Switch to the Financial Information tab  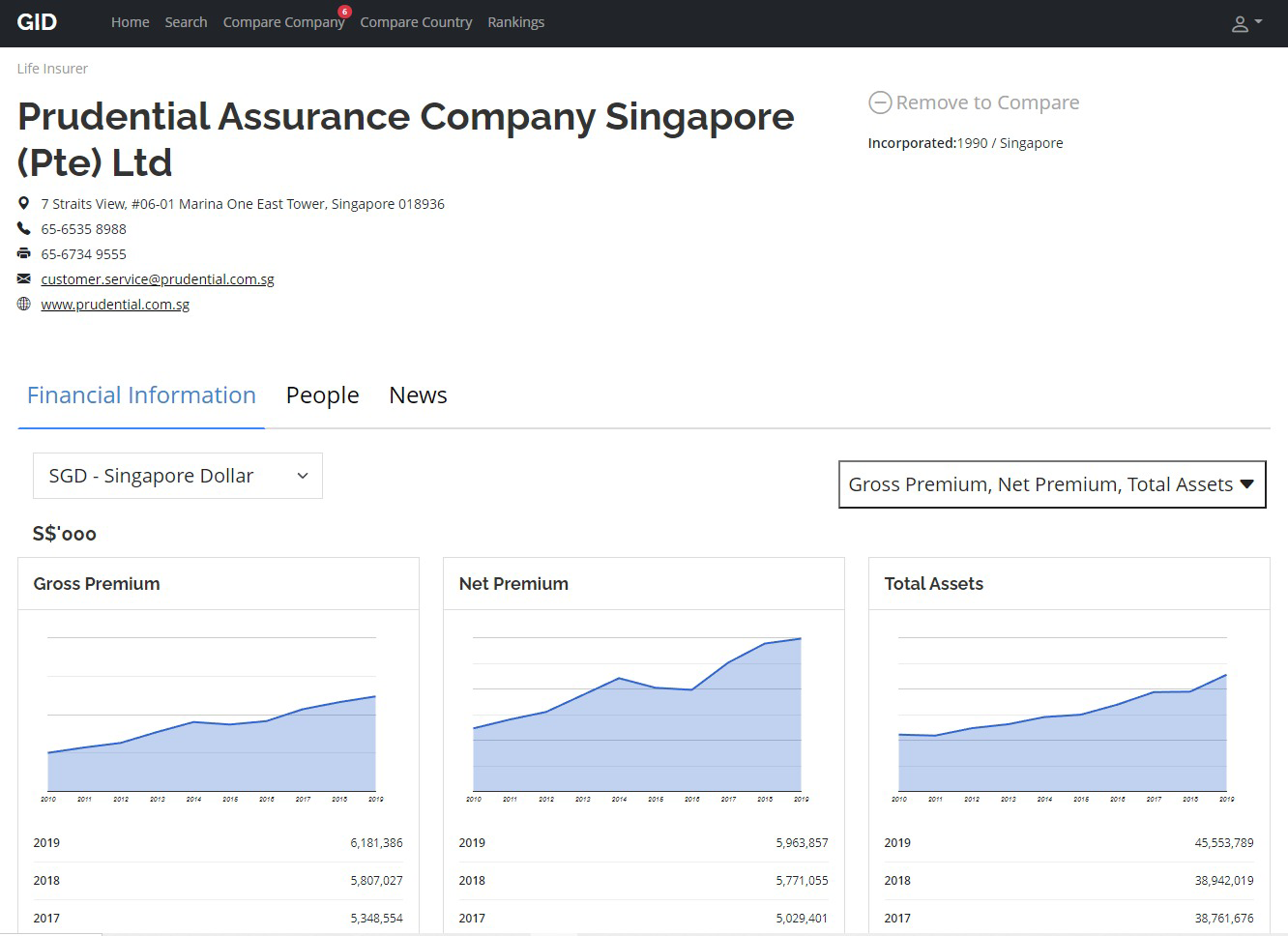(141, 395)
